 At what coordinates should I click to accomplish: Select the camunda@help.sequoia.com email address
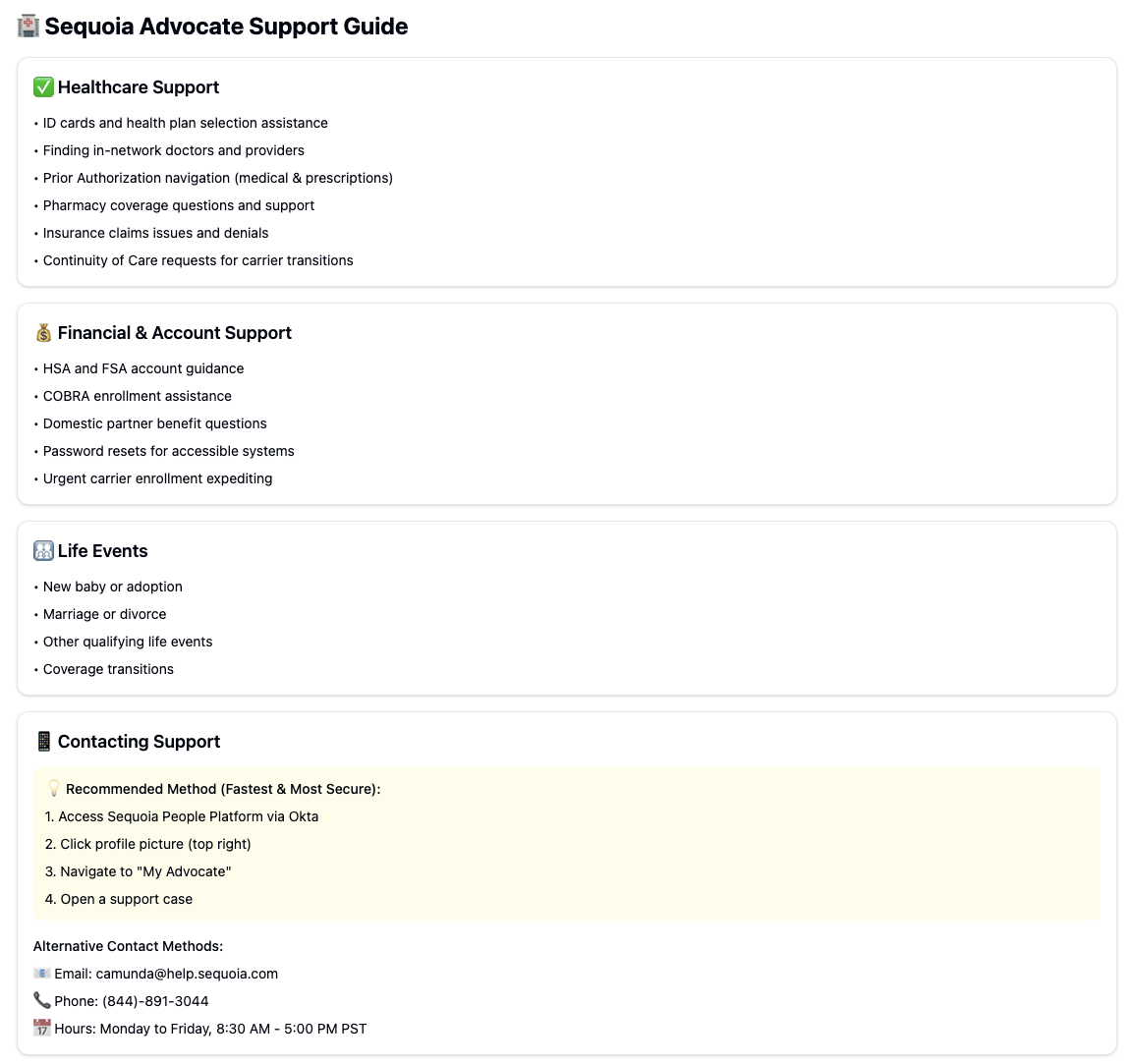coord(187,974)
